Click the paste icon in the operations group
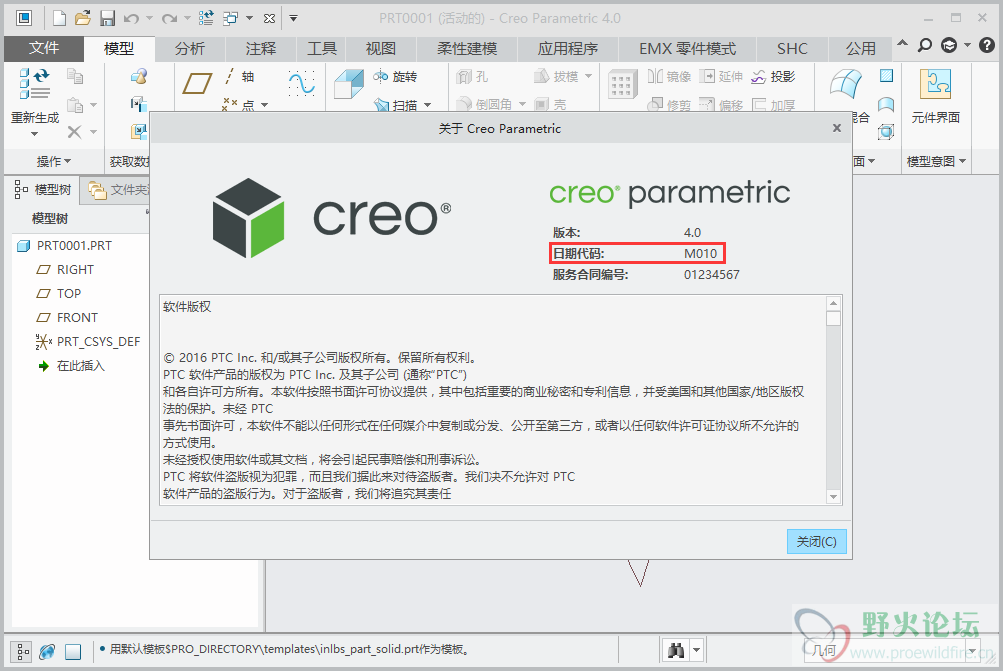Image resolution: width=1003 pixels, height=671 pixels. pos(75,104)
